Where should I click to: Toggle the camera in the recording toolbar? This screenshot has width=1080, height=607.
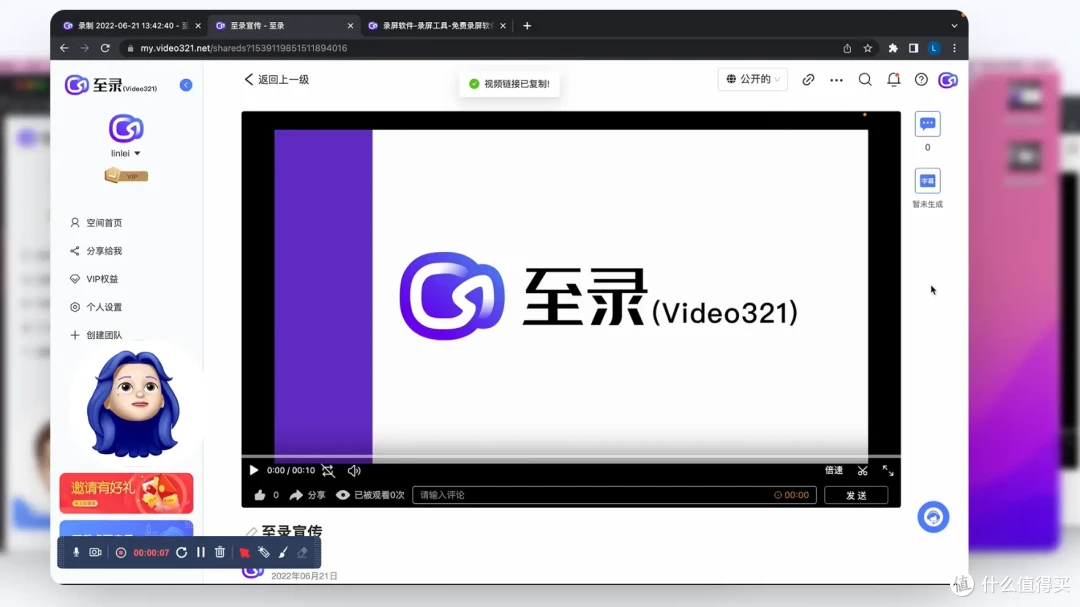tap(96, 553)
